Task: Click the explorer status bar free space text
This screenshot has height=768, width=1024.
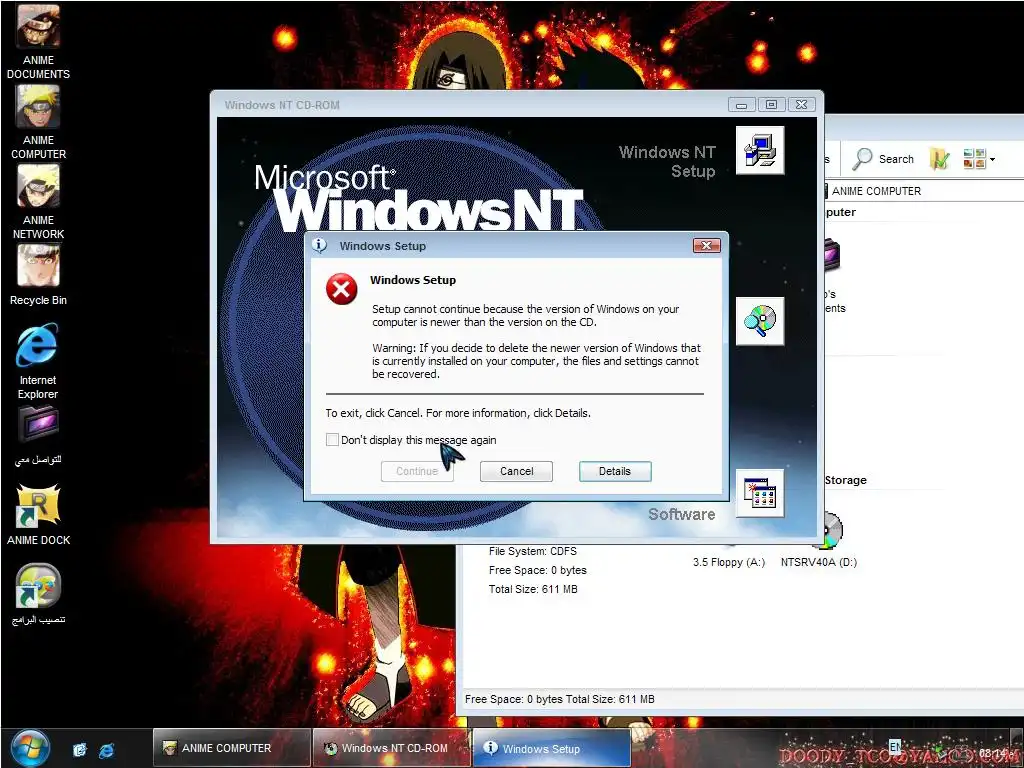Action: [x=560, y=699]
